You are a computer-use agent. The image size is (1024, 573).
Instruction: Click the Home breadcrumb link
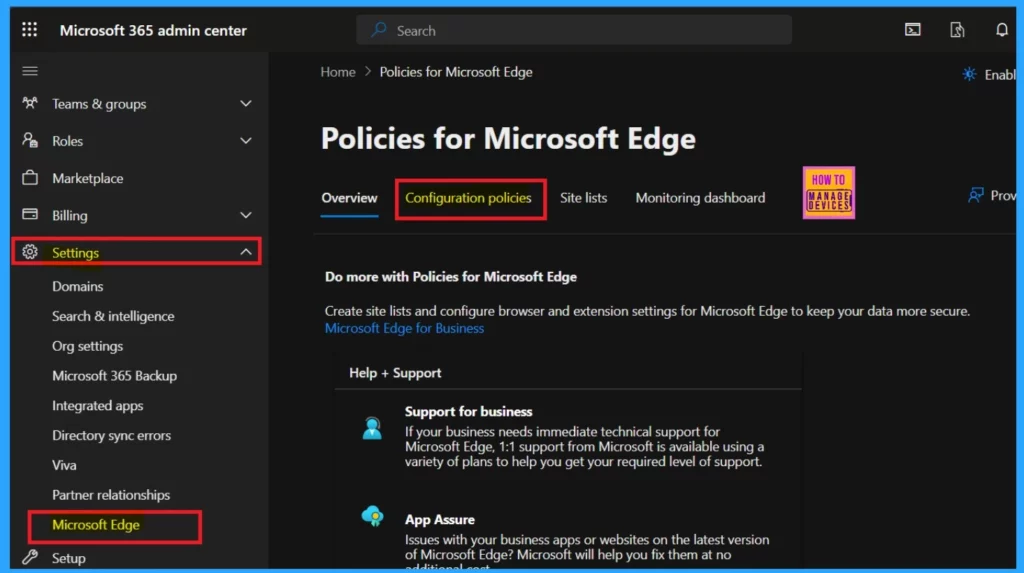[338, 72]
